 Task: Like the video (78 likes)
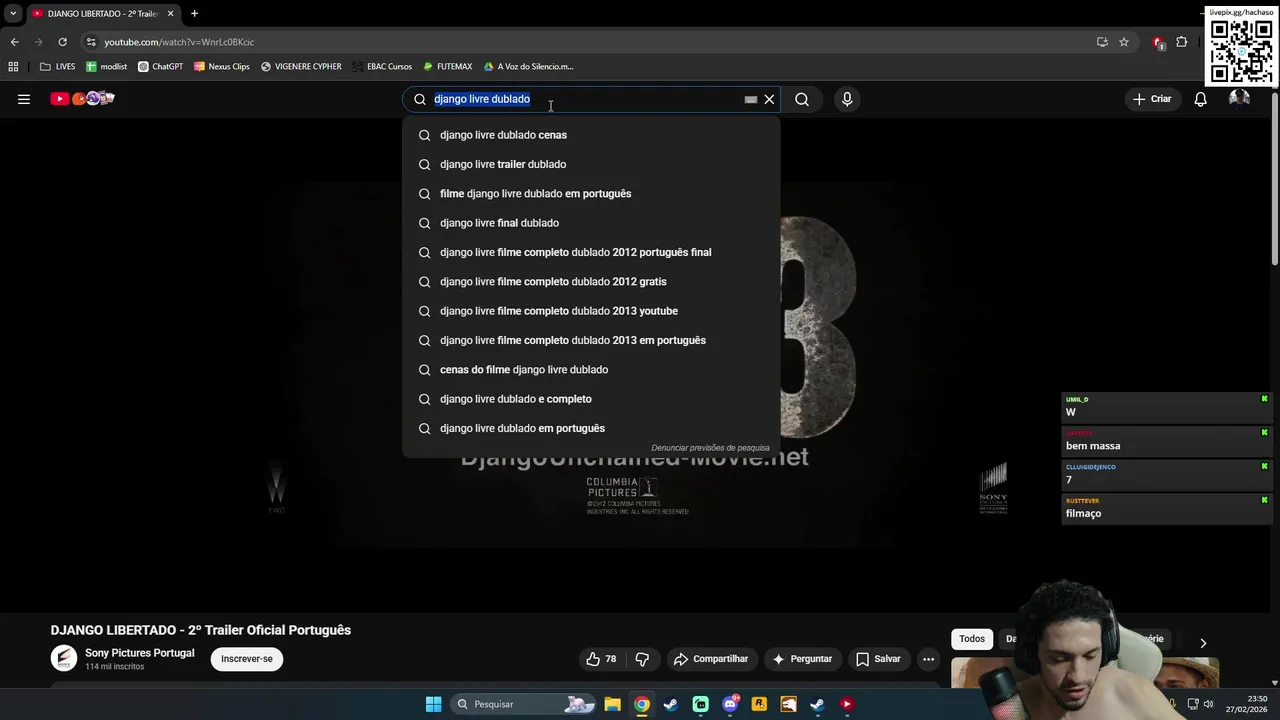click(x=601, y=659)
